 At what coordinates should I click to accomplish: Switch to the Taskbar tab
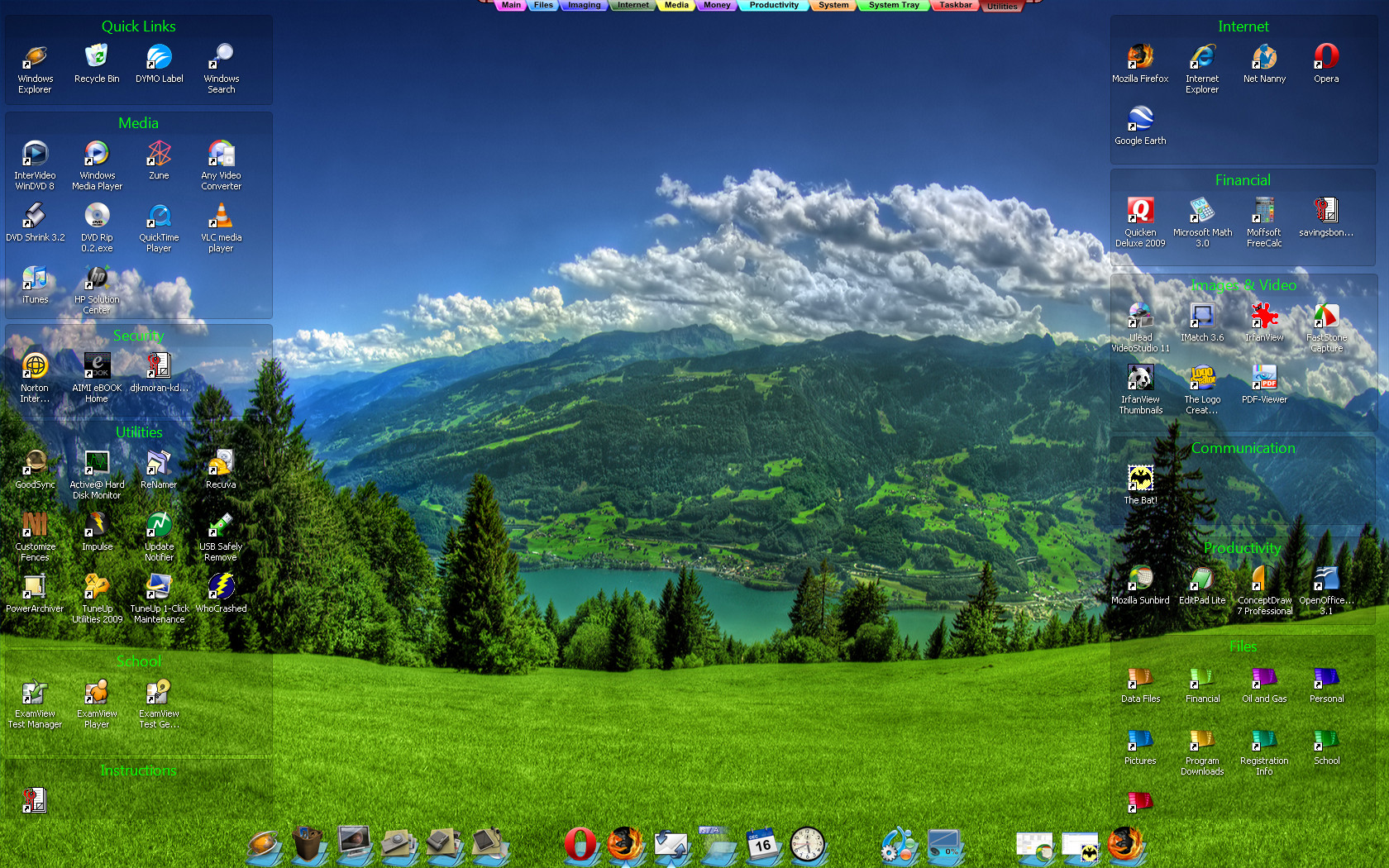[955, 5]
